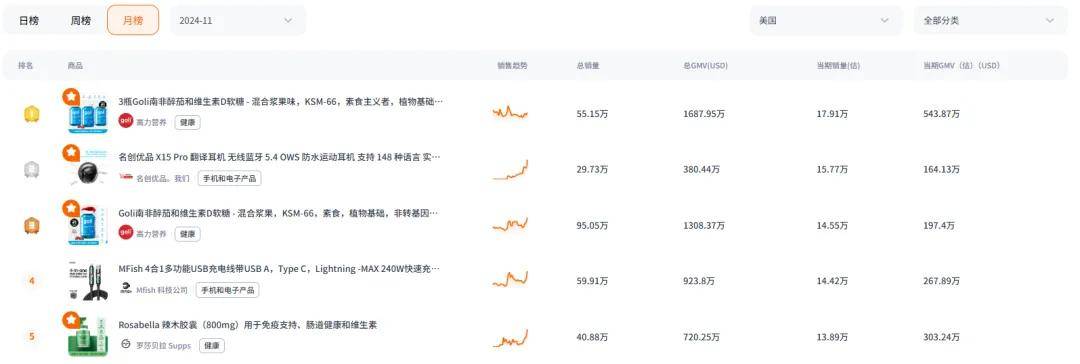Select the 月榜 tab
Image resolution: width=1080 pixels, height=364 pixels.
(x=133, y=20)
